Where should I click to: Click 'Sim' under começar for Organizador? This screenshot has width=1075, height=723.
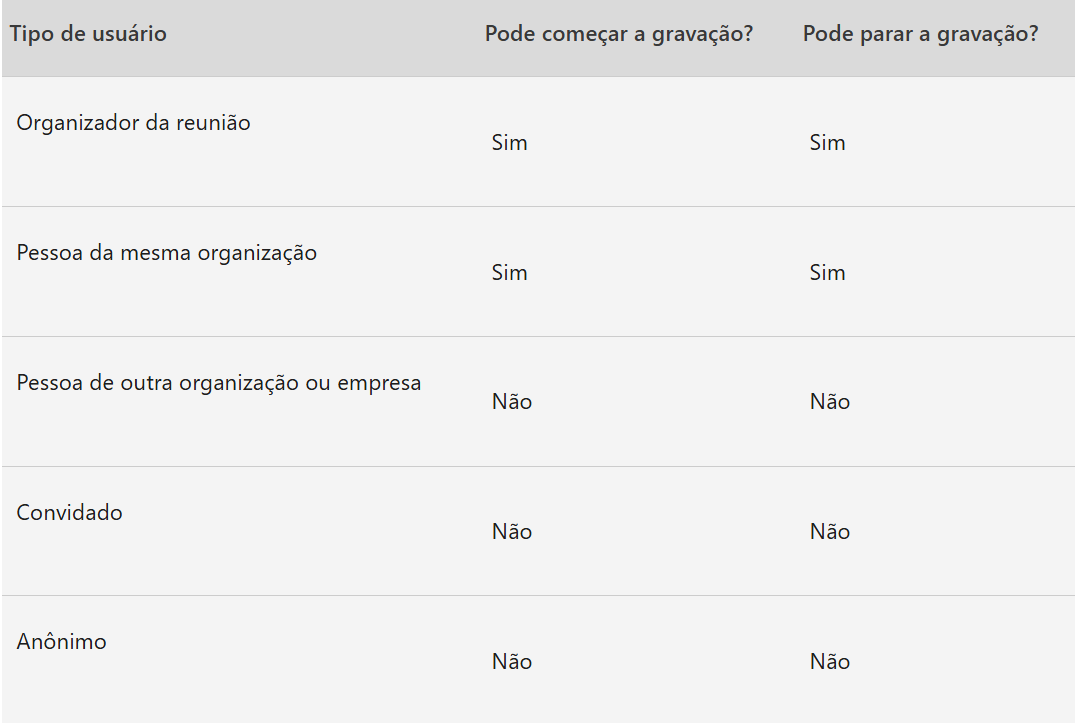click(x=509, y=143)
